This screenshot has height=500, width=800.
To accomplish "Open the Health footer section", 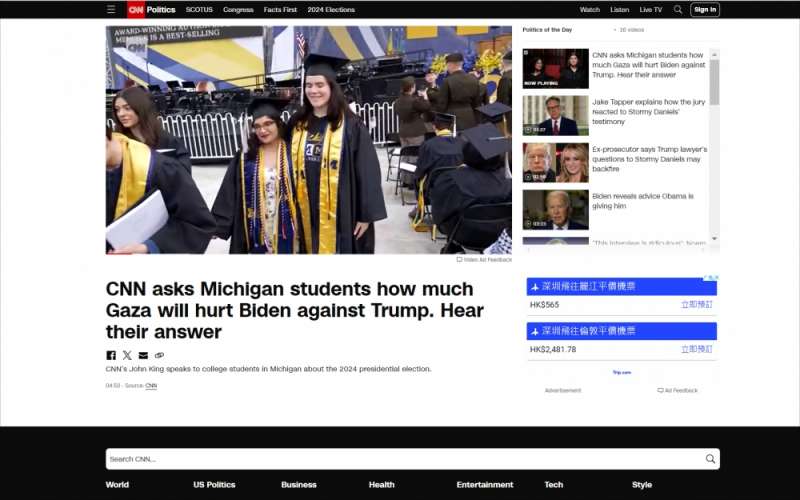I will 382,485.
